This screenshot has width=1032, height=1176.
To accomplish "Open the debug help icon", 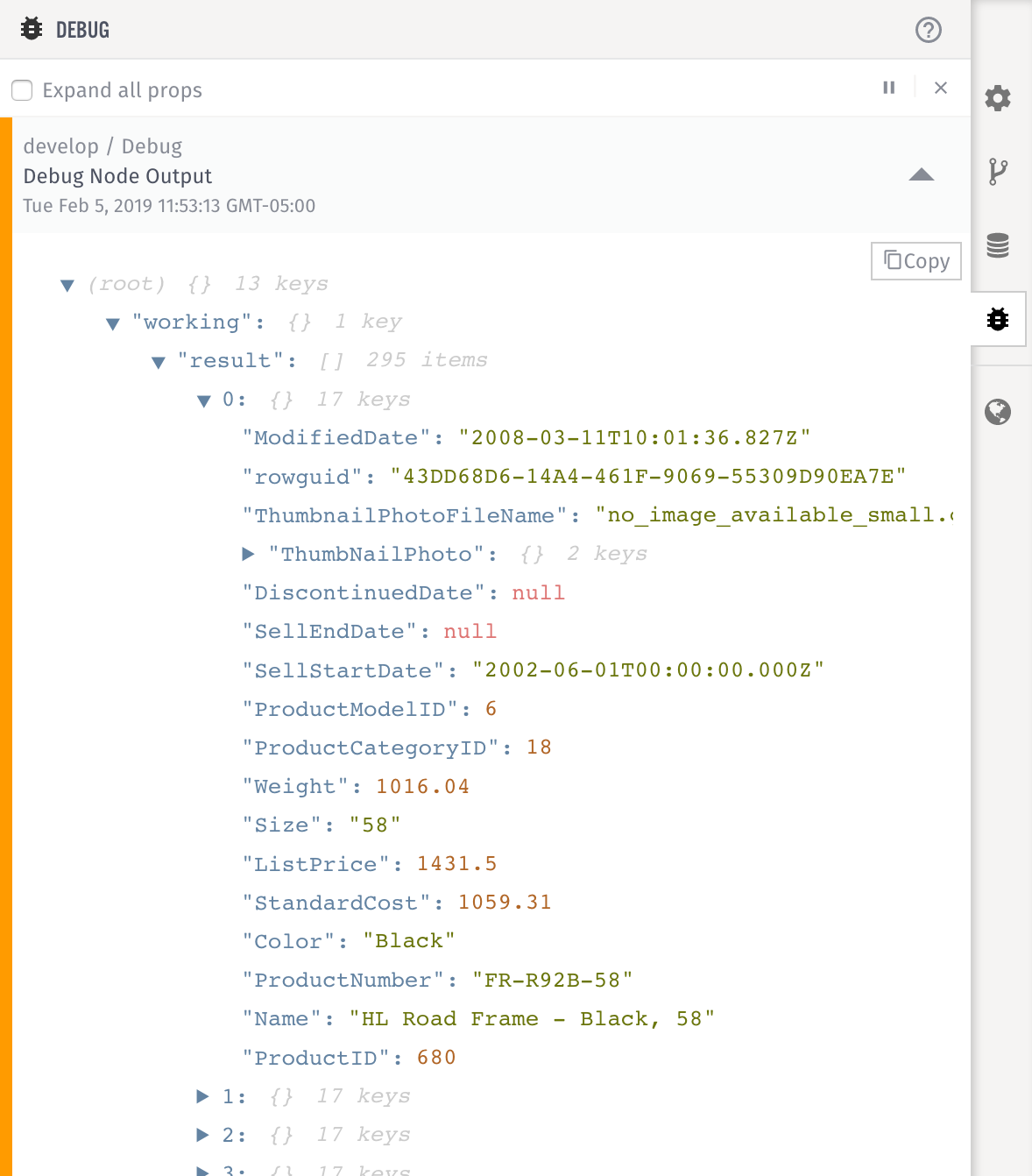I will [x=928, y=30].
